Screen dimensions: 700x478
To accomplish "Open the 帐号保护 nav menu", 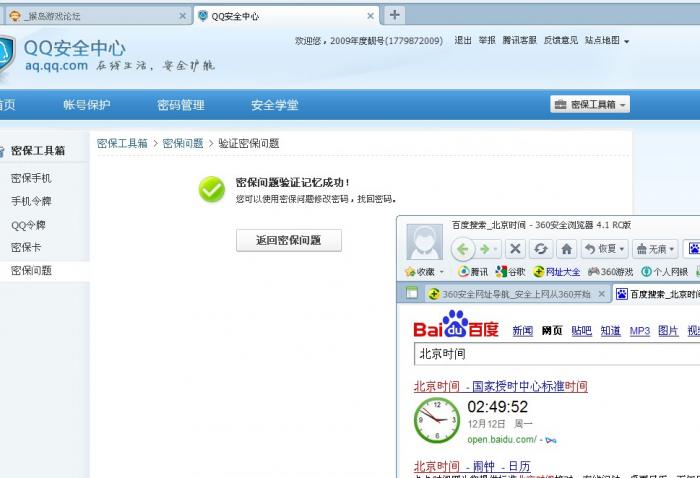I will pos(87,104).
